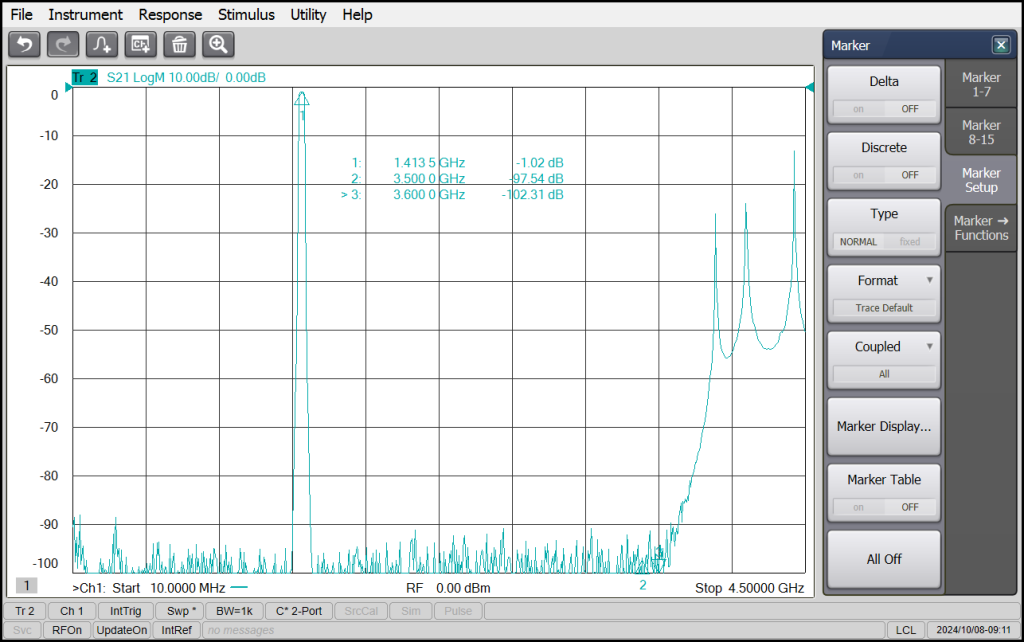
Task: Open the Utility menu
Action: coord(308,14)
